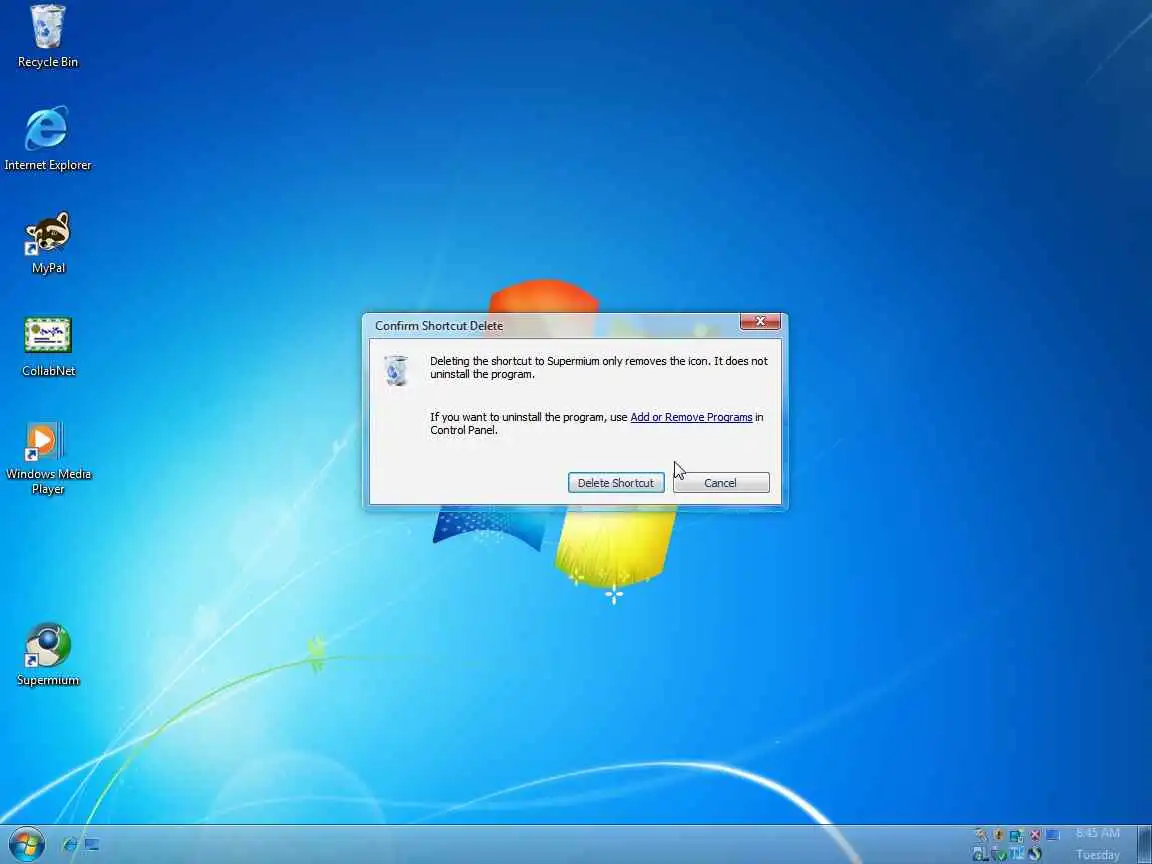Select the Internet Explorer desktop icon
The width and height of the screenshot is (1152, 864).
pos(48,140)
